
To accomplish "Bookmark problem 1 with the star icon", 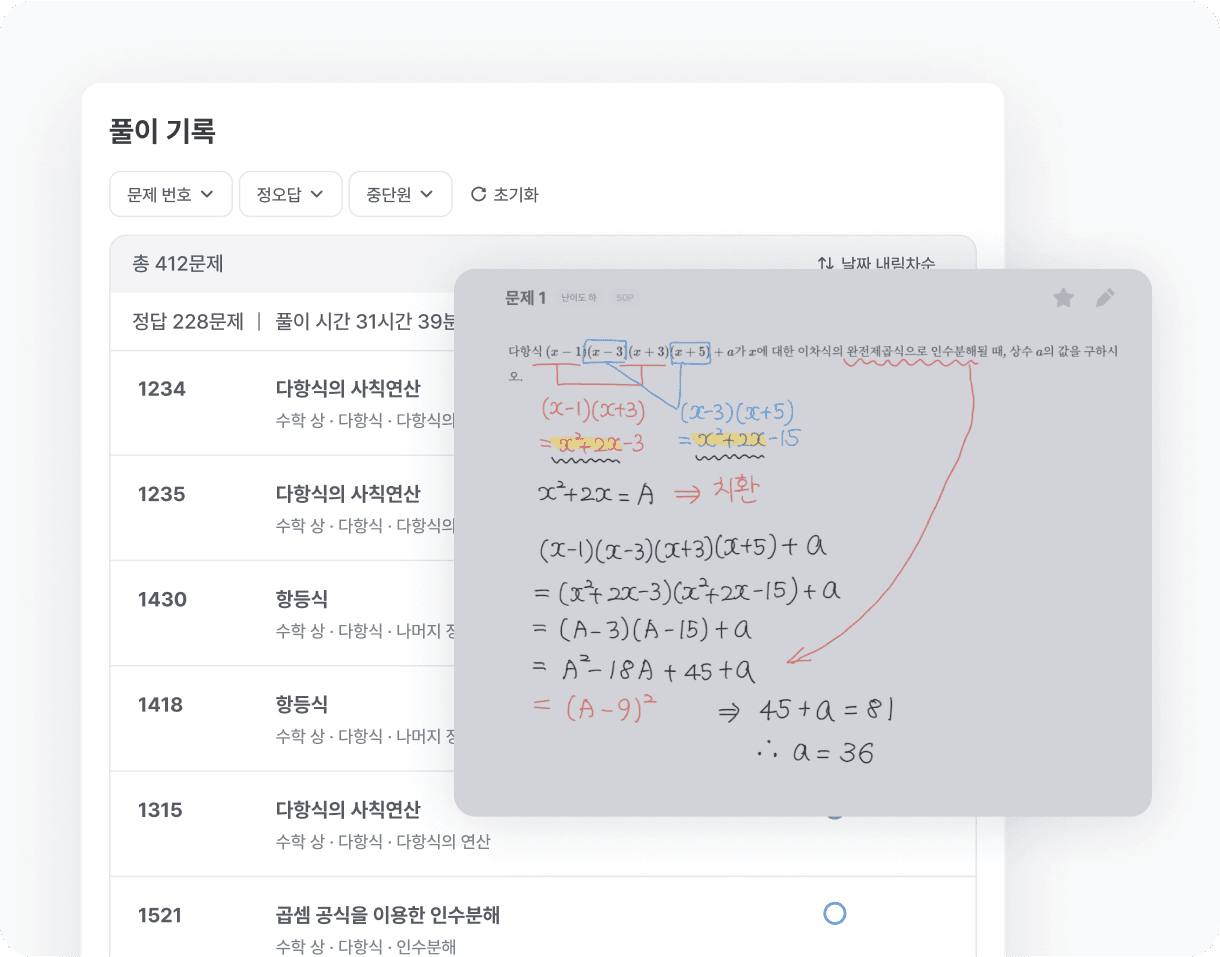I will click(1064, 297).
